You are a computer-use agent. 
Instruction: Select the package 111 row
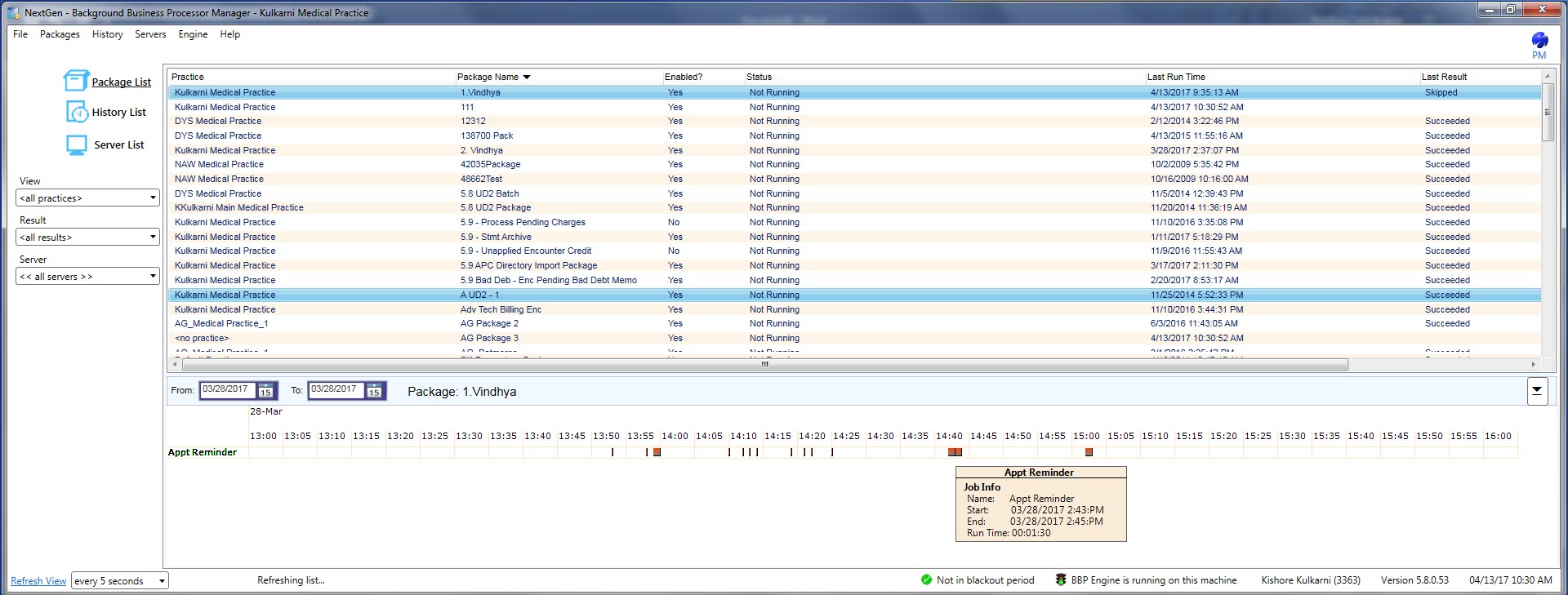click(854, 107)
